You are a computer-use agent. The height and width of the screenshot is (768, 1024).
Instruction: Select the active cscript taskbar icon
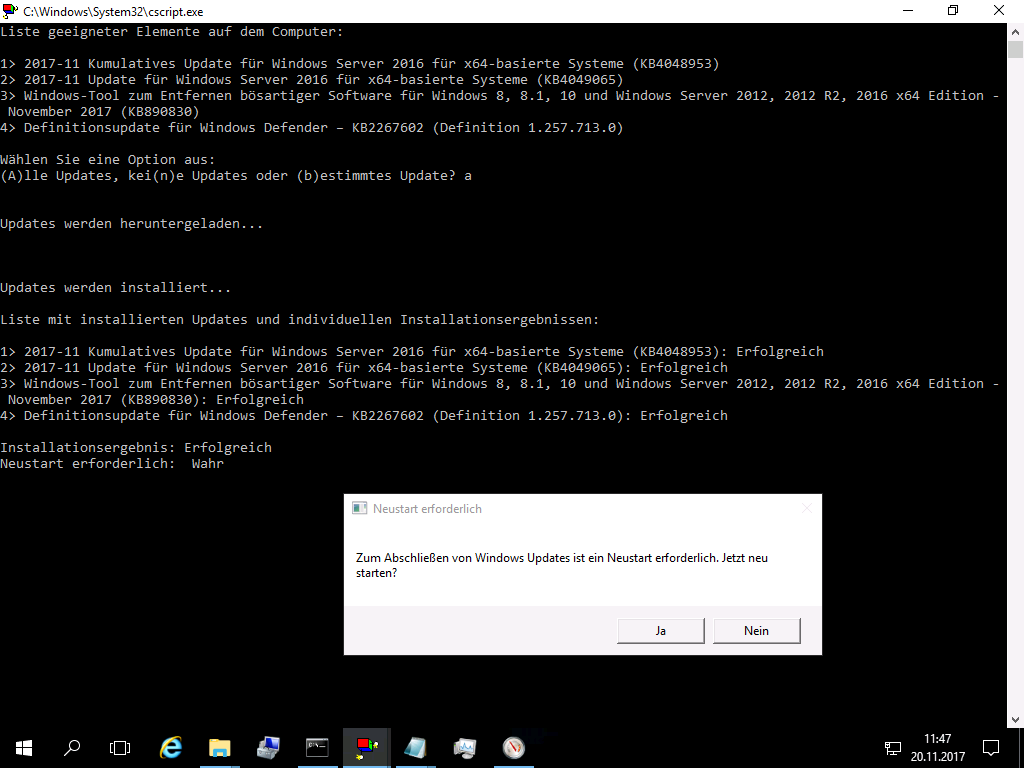pos(366,747)
